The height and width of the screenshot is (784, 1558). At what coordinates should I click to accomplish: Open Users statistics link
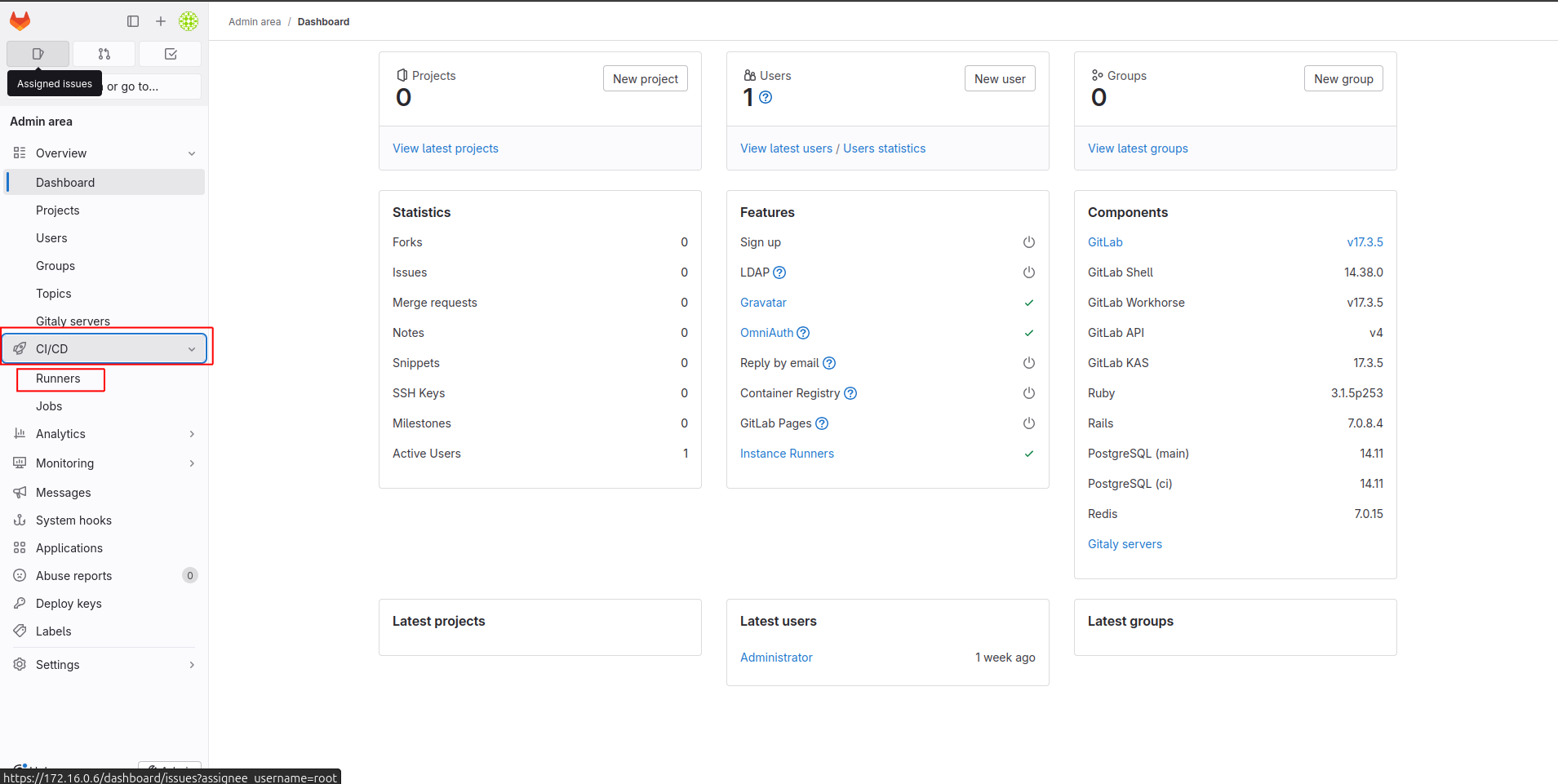click(885, 148)
